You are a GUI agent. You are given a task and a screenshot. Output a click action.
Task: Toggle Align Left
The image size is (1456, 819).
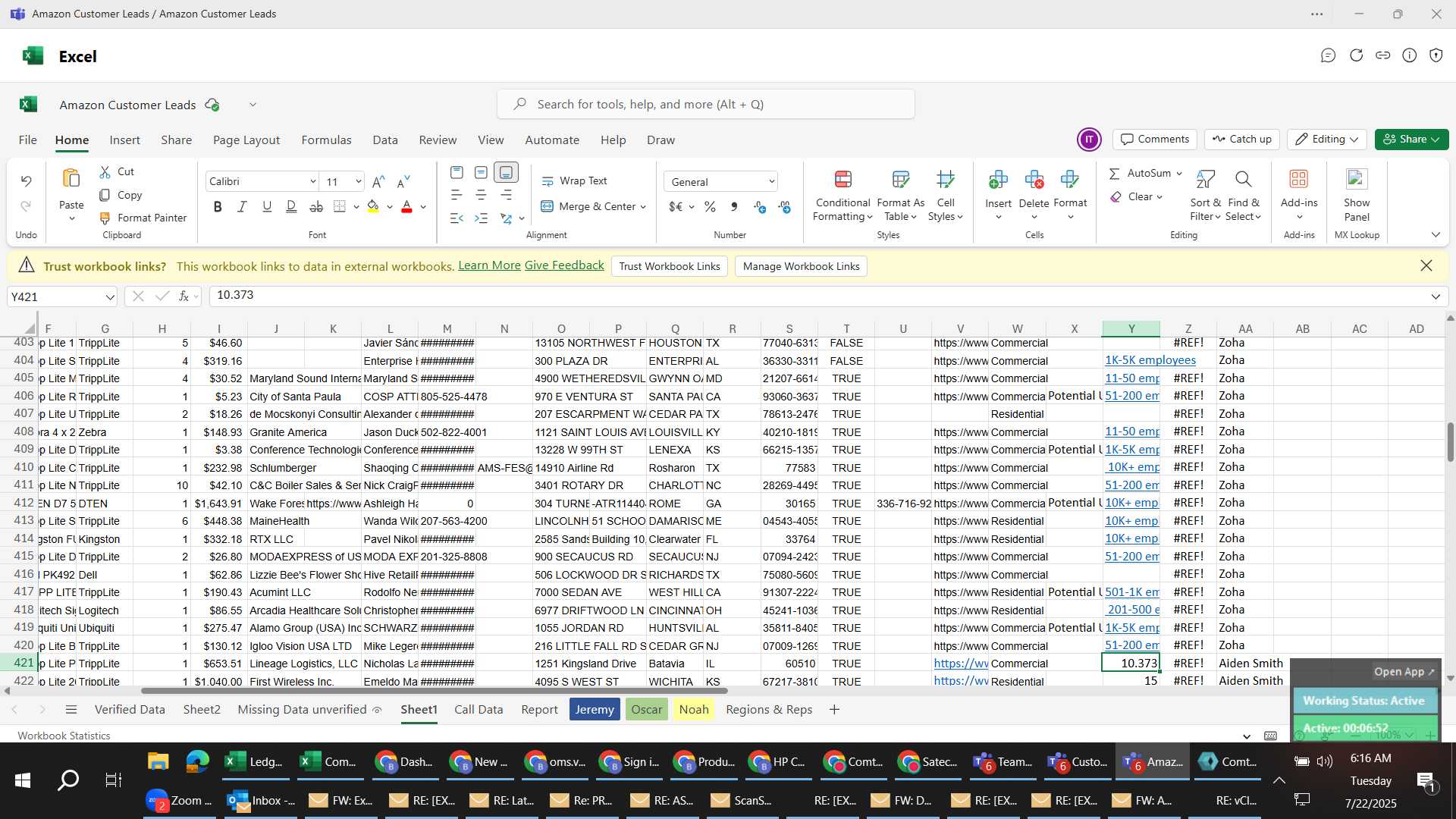(456, 195)
